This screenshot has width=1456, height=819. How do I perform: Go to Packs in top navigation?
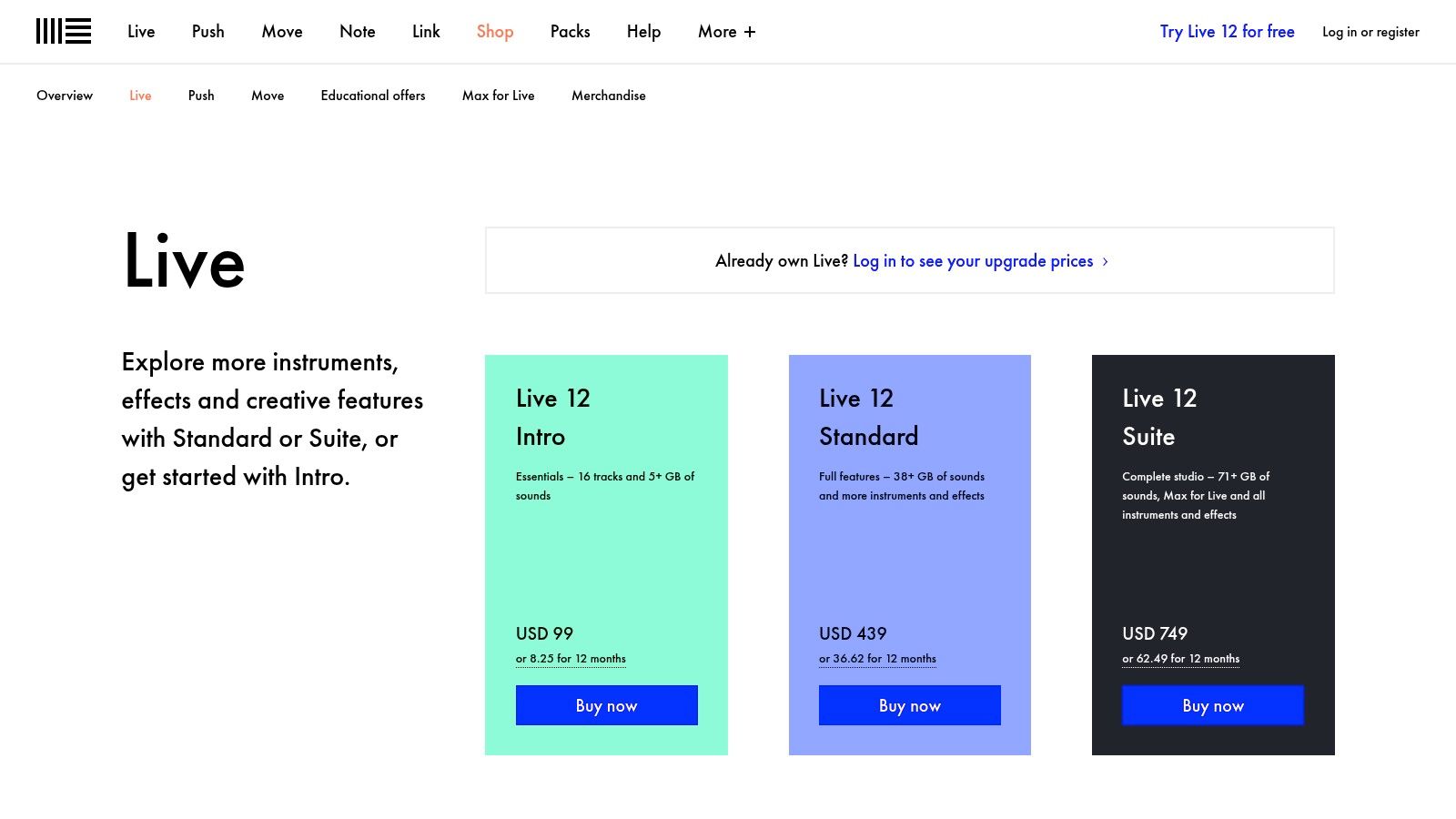[x=570, y=32]
